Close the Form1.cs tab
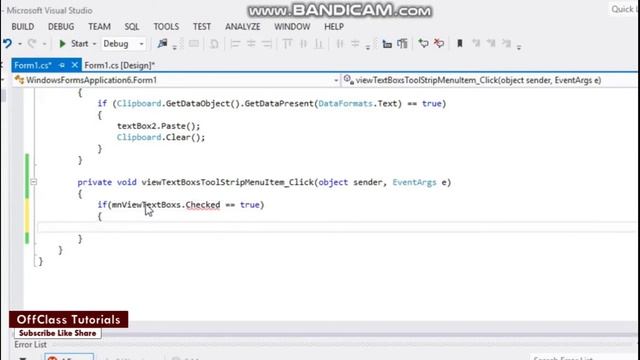640x360 pixels. (x=75, y=65)
